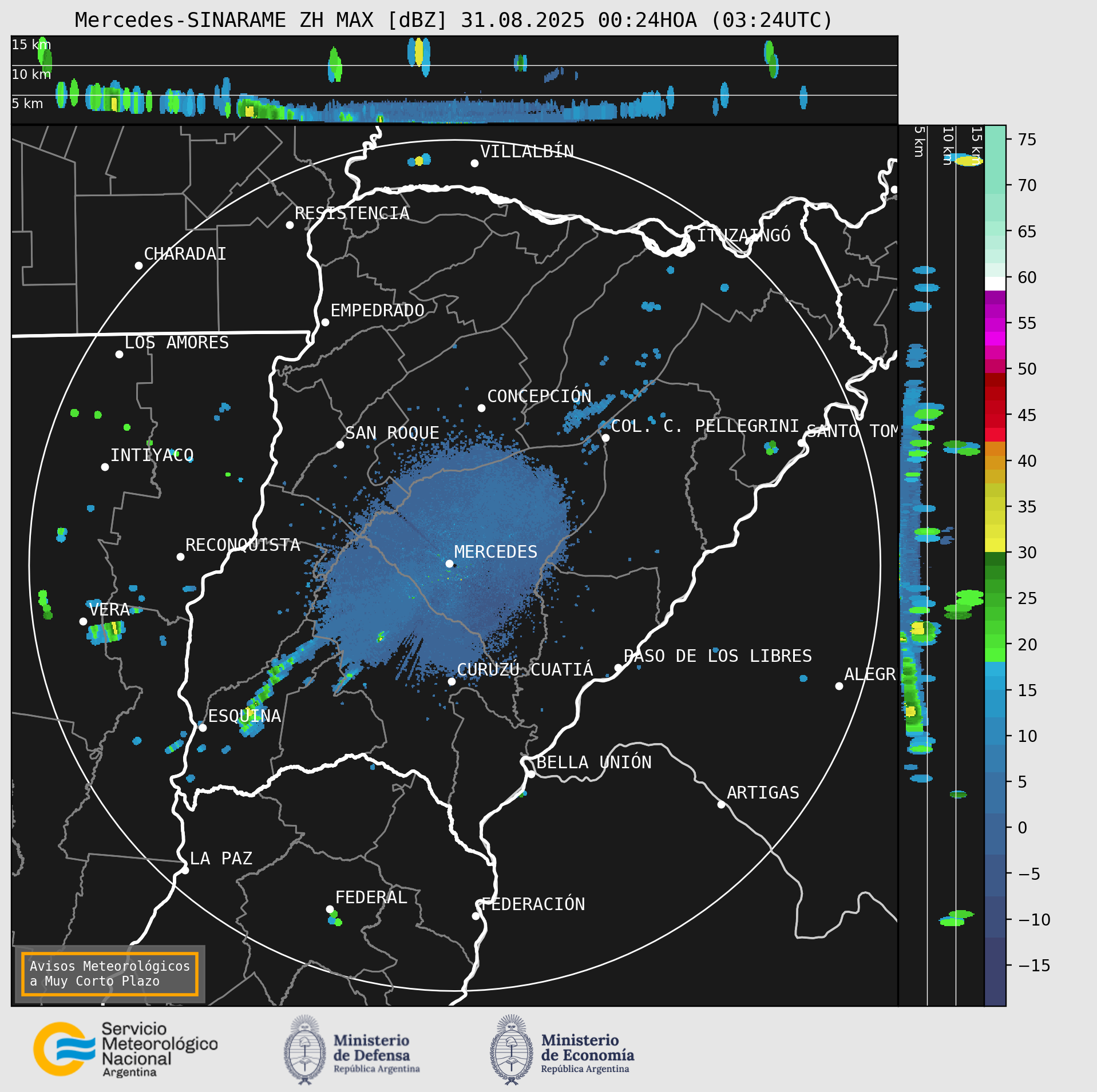Click the 75 value on the colorbar
The height and width of the screenshot is (1092, 1097).
[x=1027, y=140]
